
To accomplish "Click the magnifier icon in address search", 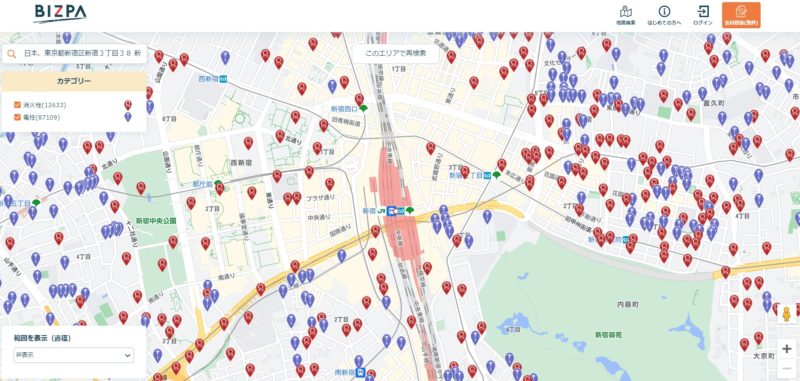I will click(12, 54).
